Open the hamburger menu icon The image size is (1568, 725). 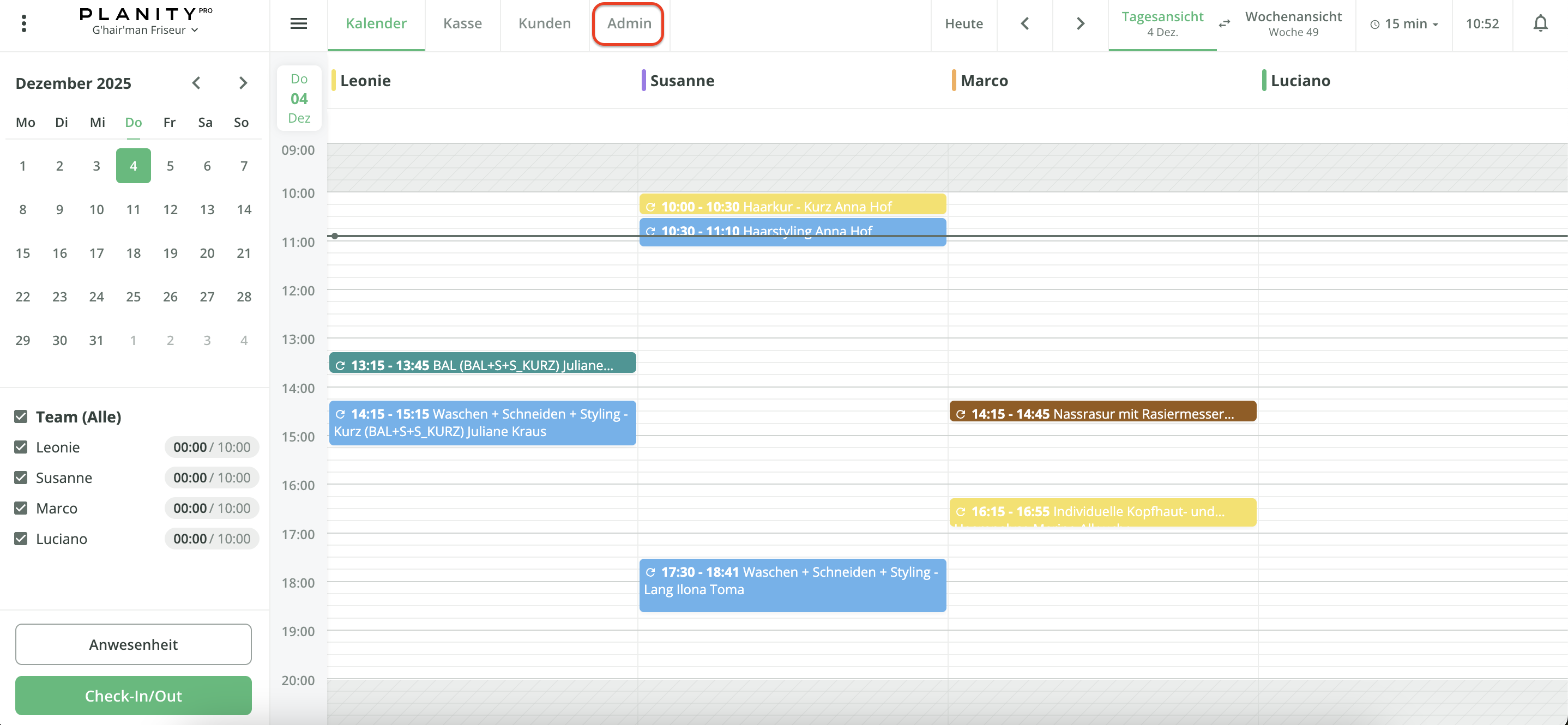[x=298, y=24]
